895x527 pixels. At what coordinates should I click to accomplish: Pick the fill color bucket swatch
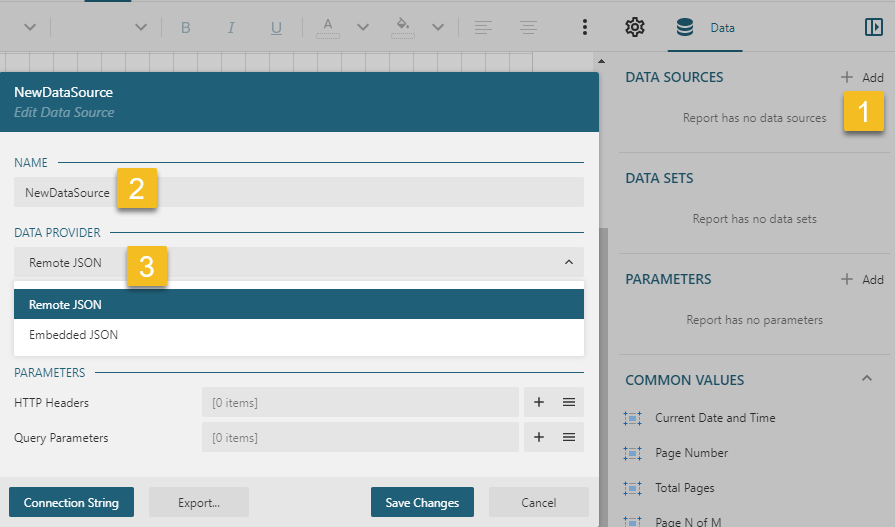[x=403, y=28]
